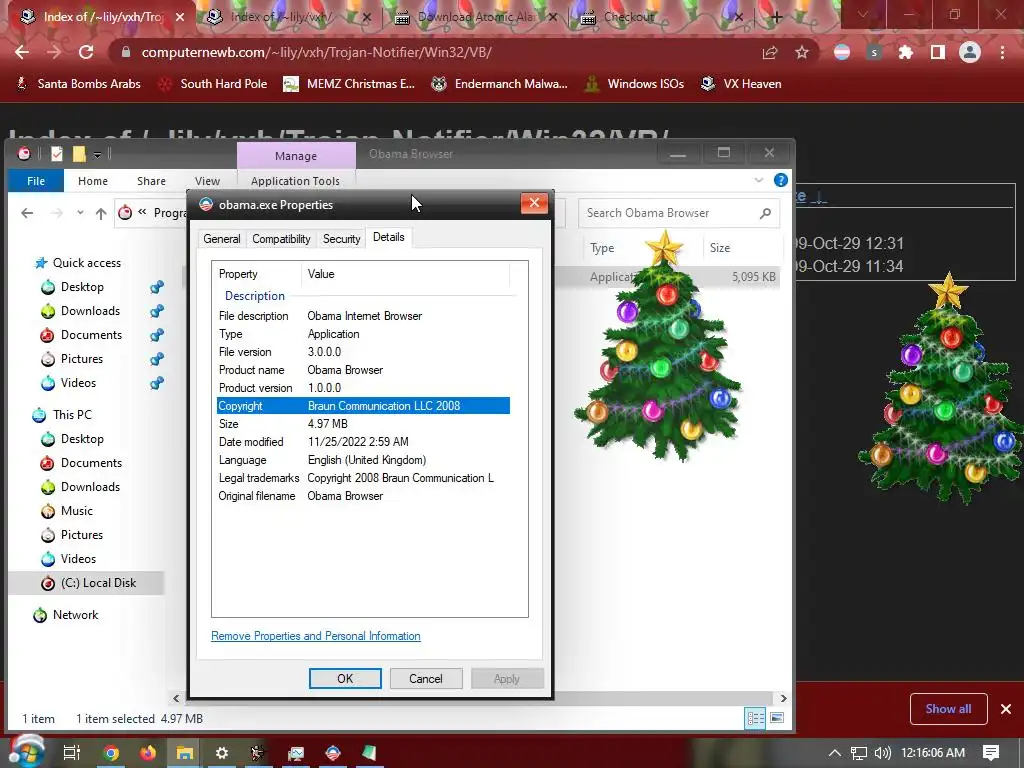This screenshot has width=1024, height=768.
Task: Open the Windows ISOs bookmark
Action: [x=634, y=84]
